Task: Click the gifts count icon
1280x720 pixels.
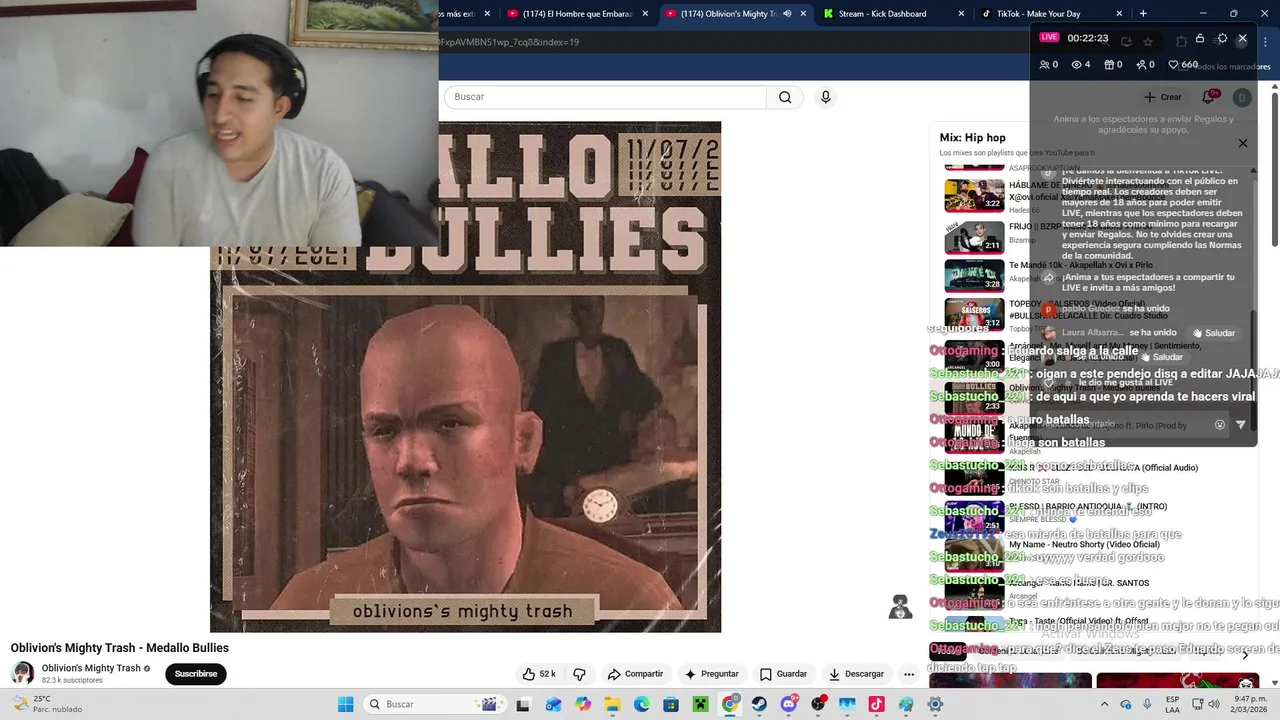Action: (x=1108, y=65)
